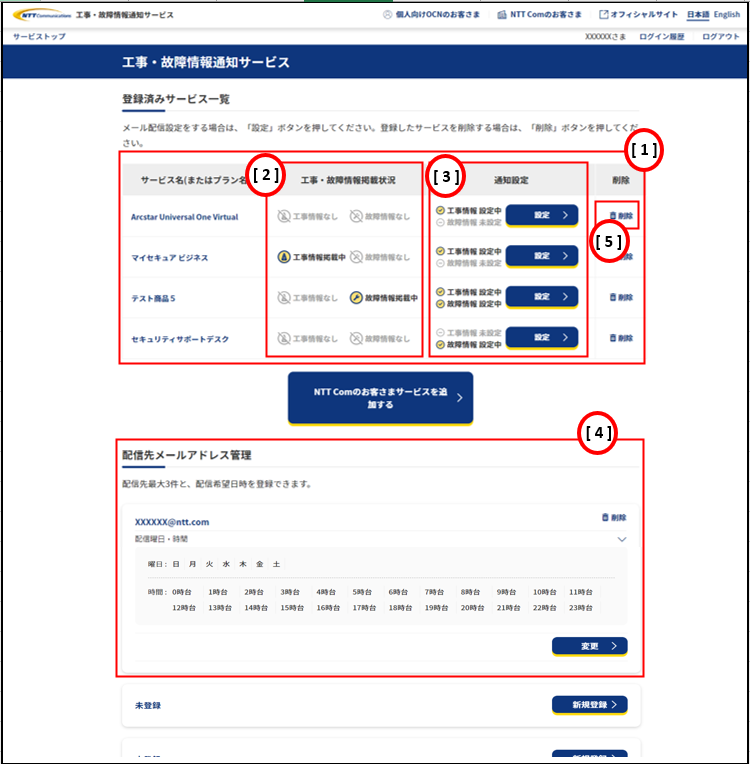Switch language to English
750x764 pixels.
(x=727, y=15)
